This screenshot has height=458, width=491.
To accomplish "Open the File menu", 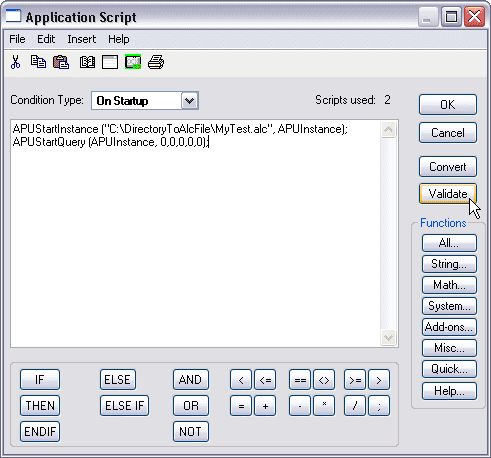I will [17, 39].
